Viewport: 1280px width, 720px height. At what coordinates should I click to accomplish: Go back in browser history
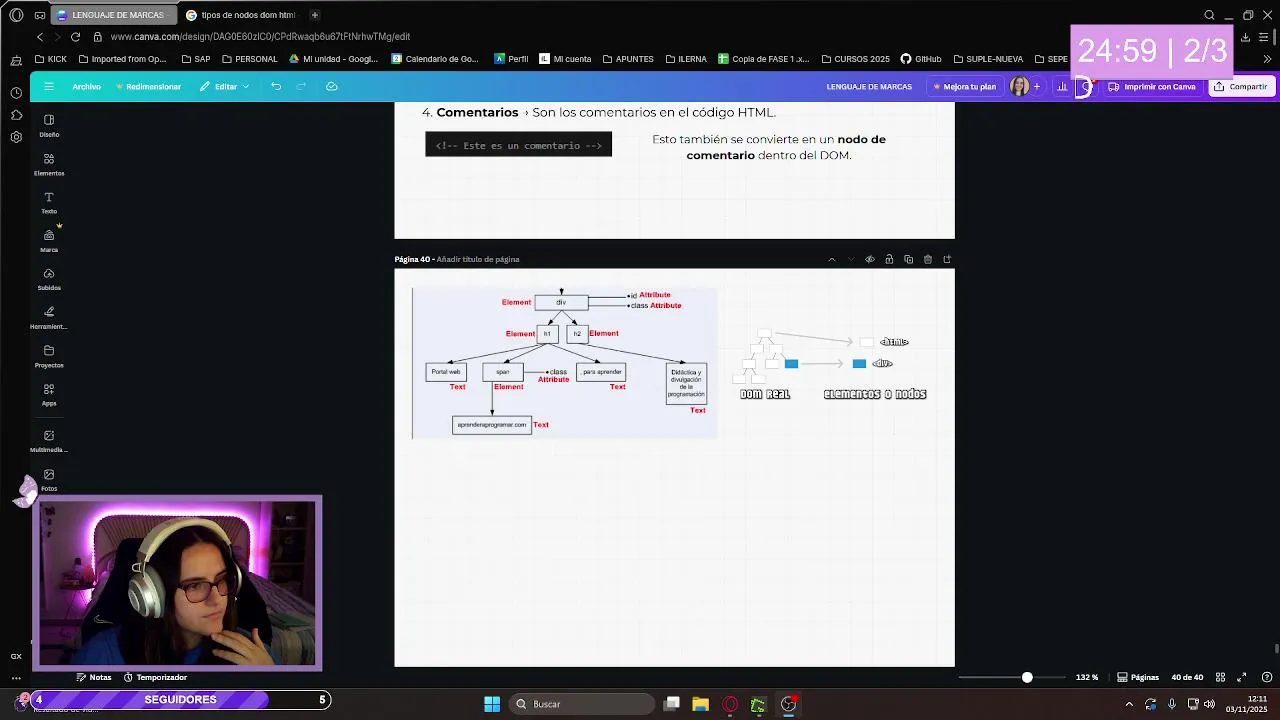pos(39,37)
